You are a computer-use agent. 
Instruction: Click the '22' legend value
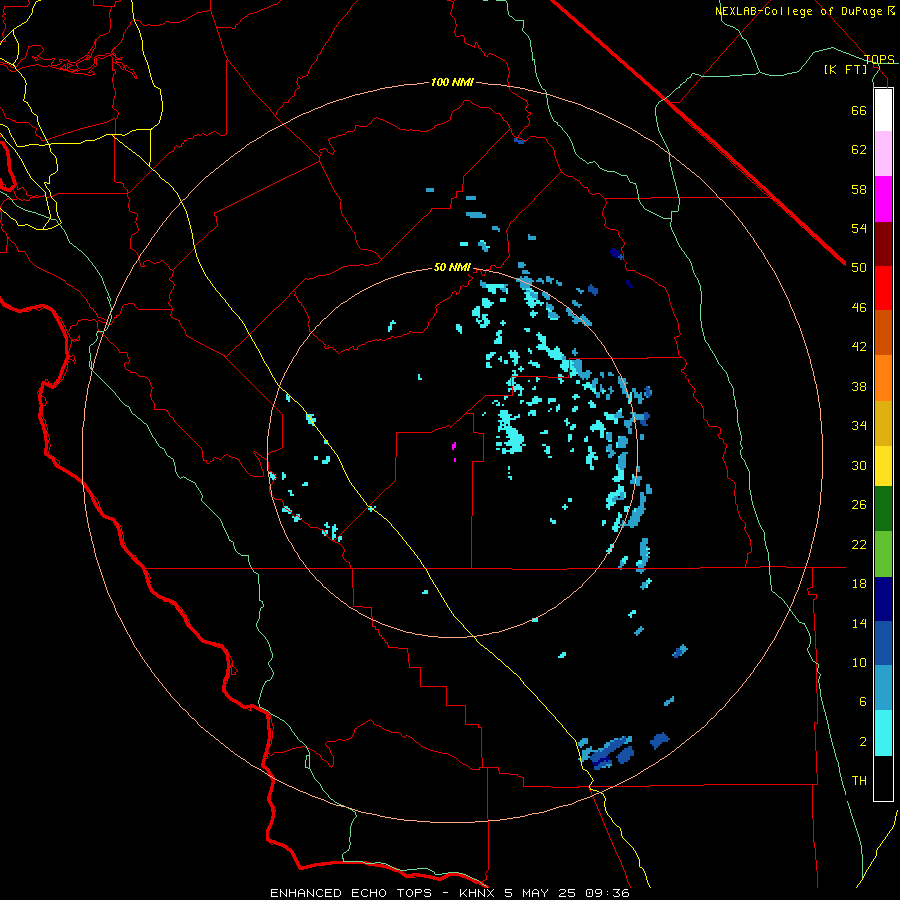[859, 544]
